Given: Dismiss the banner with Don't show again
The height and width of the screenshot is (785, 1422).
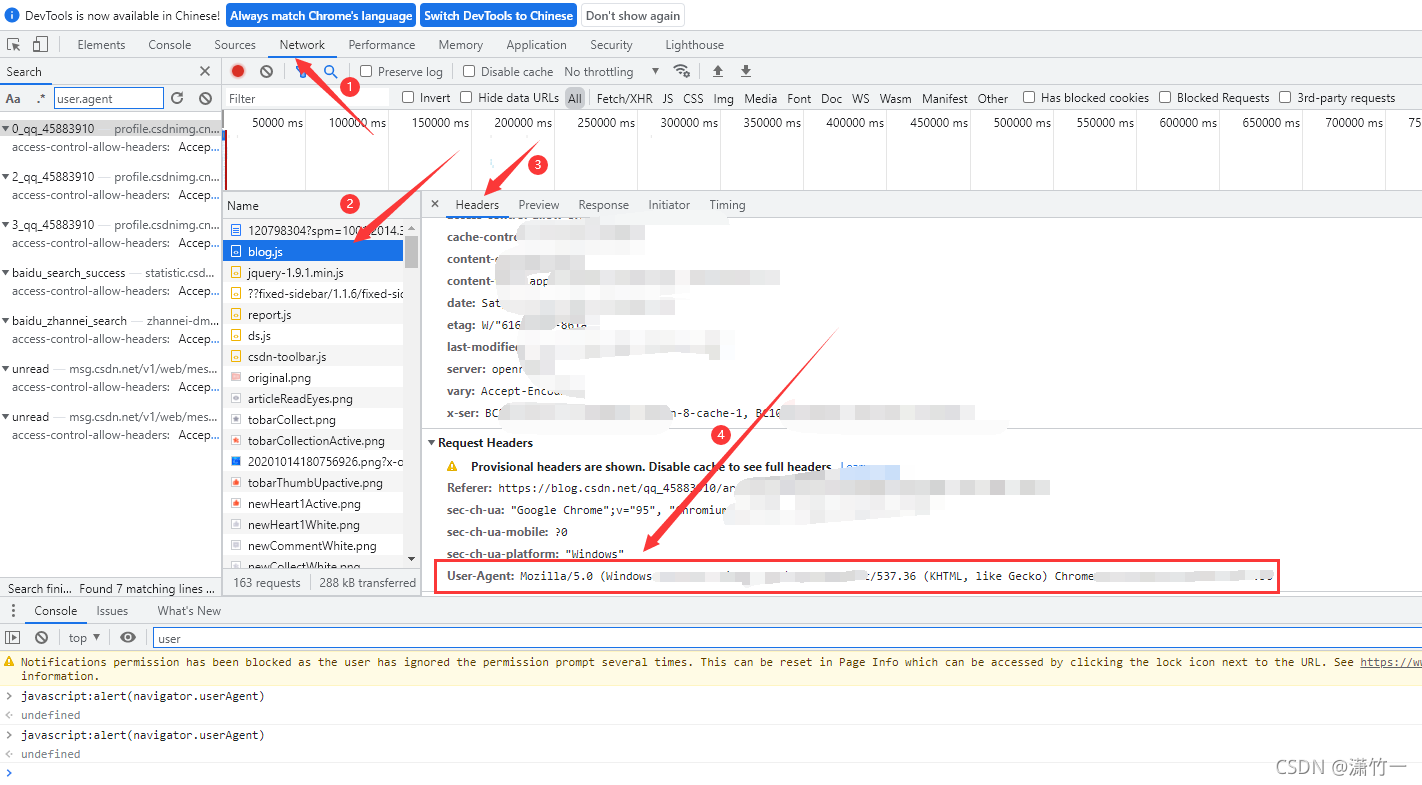Looking at the screenshot, I should [632, 15].
